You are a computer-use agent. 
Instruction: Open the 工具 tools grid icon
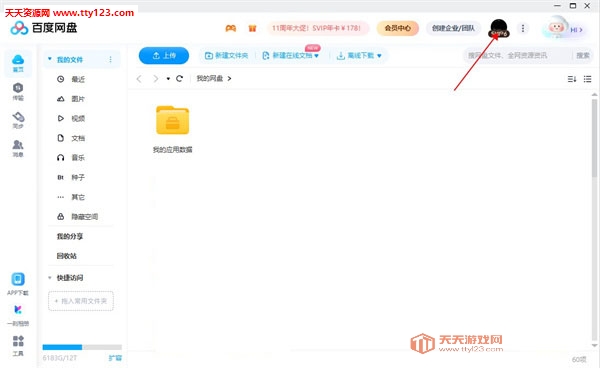coord(18,345)
